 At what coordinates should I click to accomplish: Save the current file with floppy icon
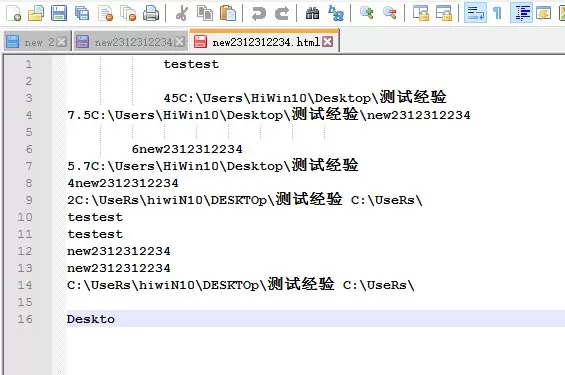[59, 13]
